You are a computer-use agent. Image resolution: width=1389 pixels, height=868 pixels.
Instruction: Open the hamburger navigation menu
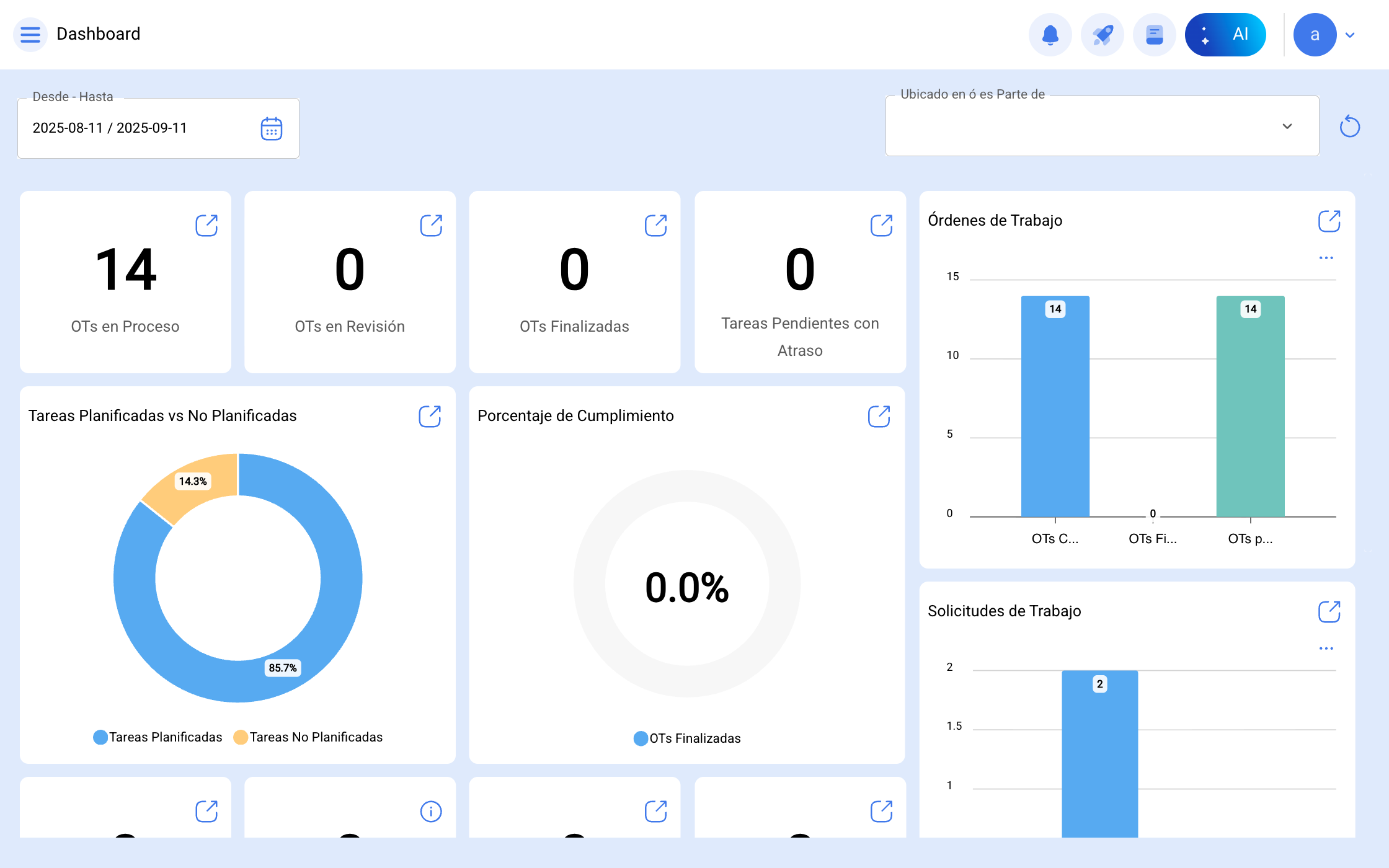coord(30,34)
